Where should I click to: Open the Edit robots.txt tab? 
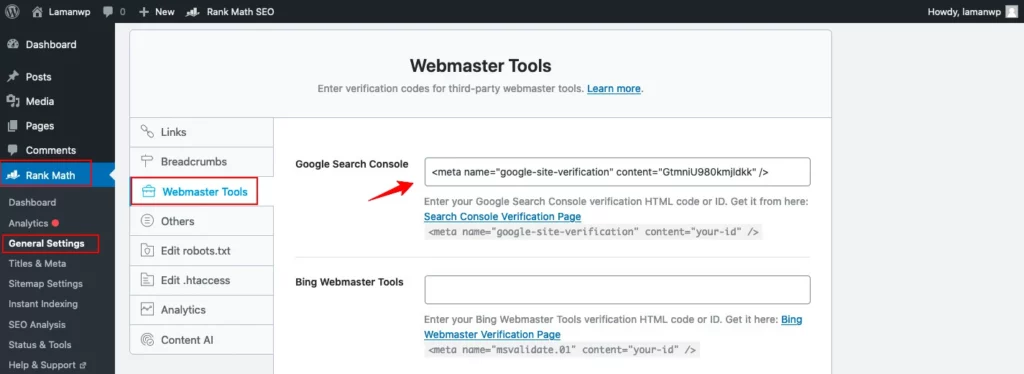201,251
